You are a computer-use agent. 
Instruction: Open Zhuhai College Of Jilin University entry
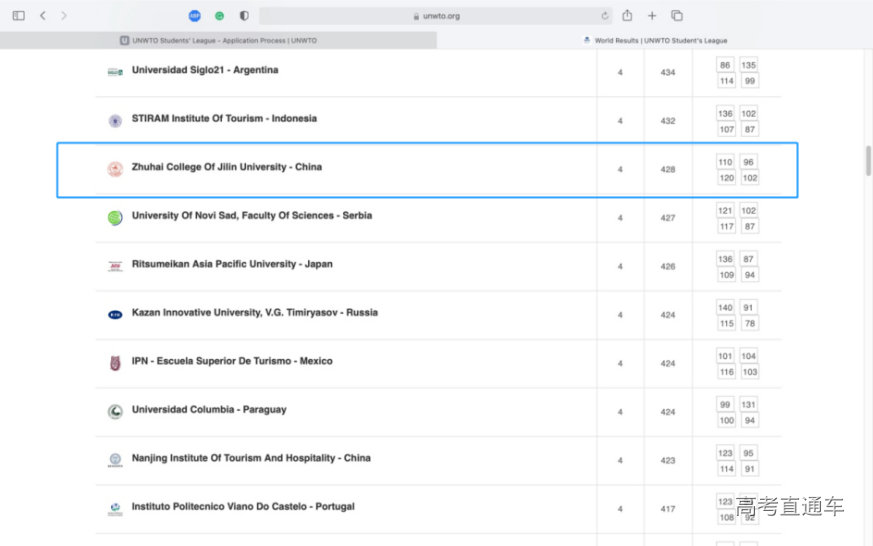(x=227, y=167)
